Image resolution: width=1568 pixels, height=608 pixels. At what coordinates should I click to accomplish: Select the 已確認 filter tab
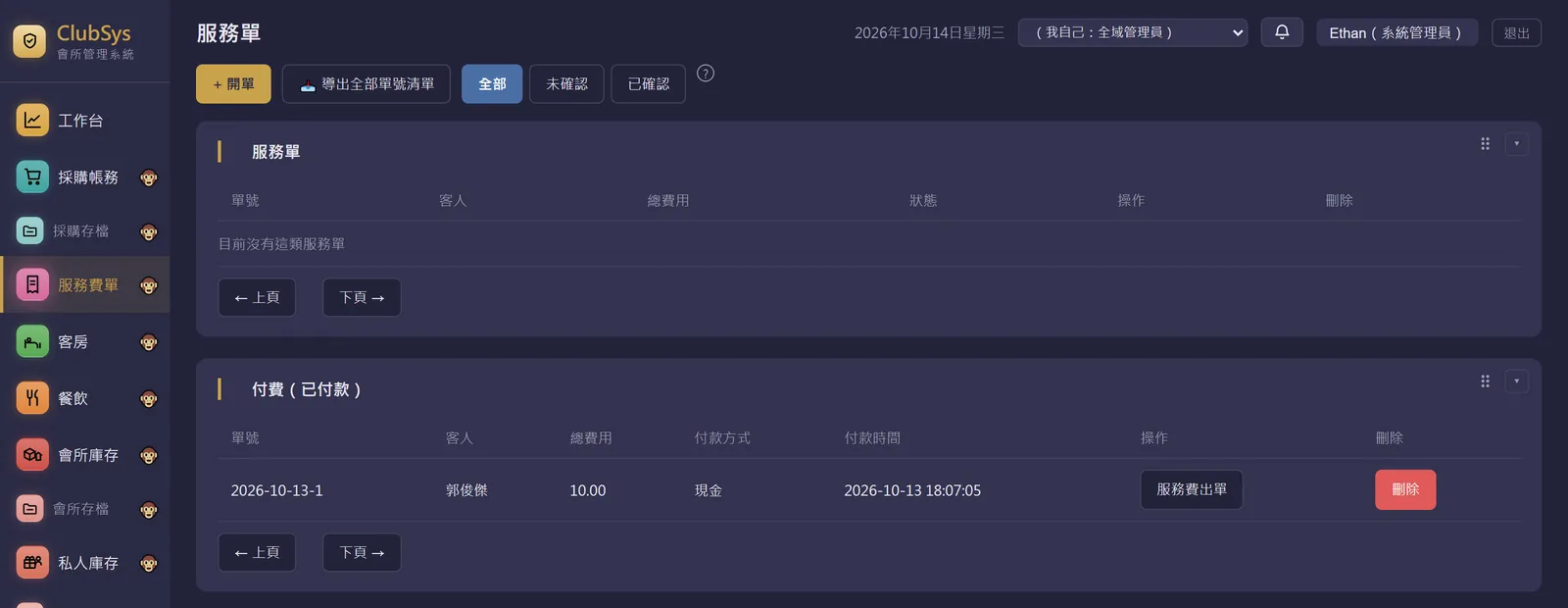tap(648, 84)
